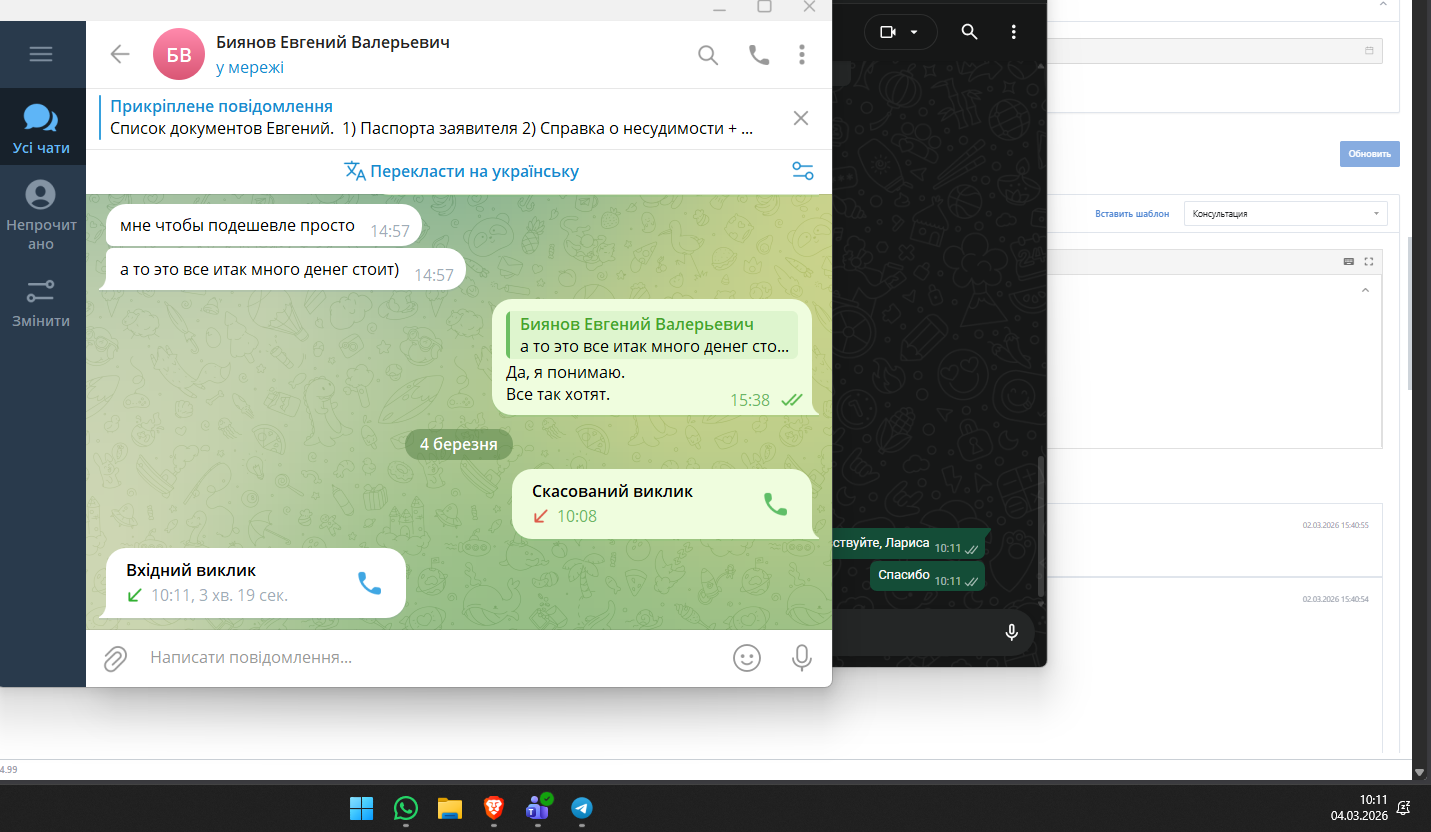1431x832 pixels.
Task: Close the pinned message bar
Action: click(x=801, y=118)
